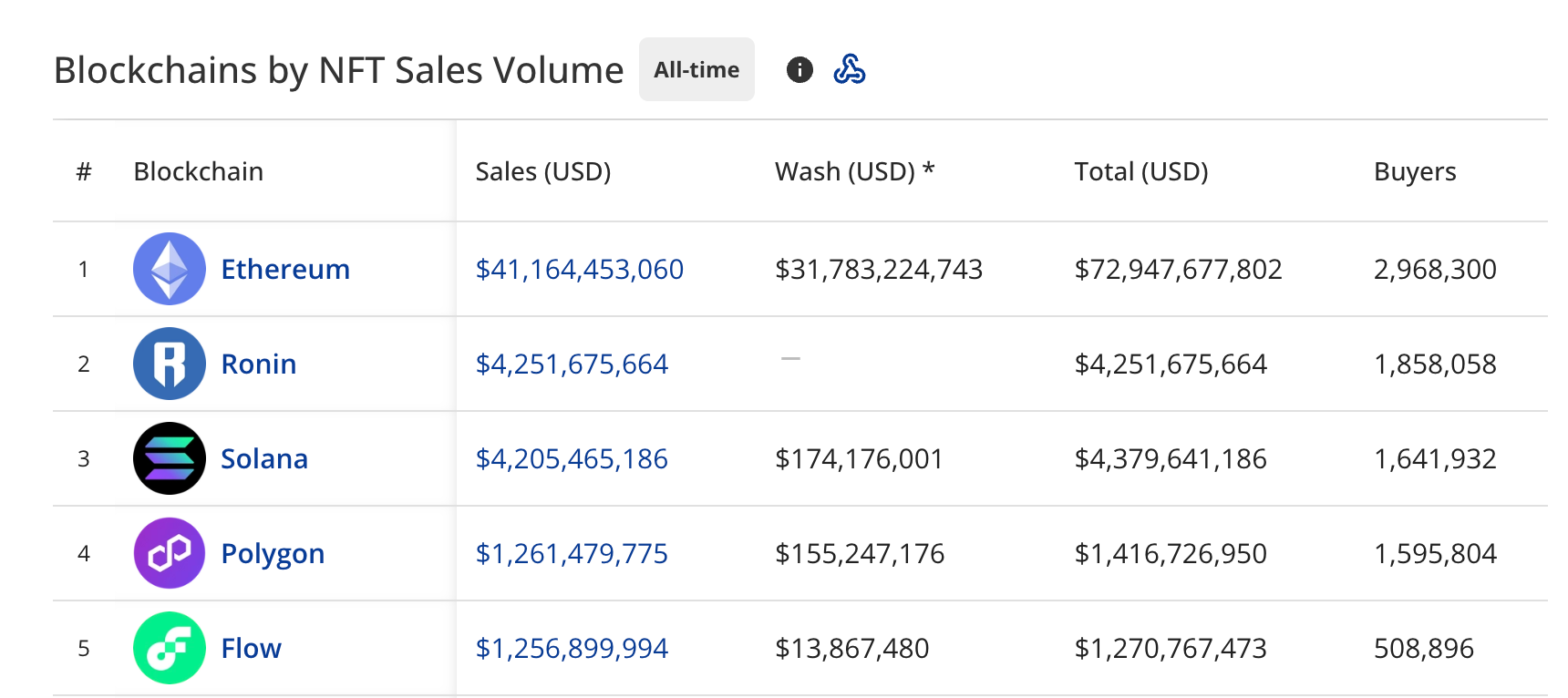Screen dimensions: 1568x698
Task: Click the Flow logo icon
Action: (x=170, y=648)
